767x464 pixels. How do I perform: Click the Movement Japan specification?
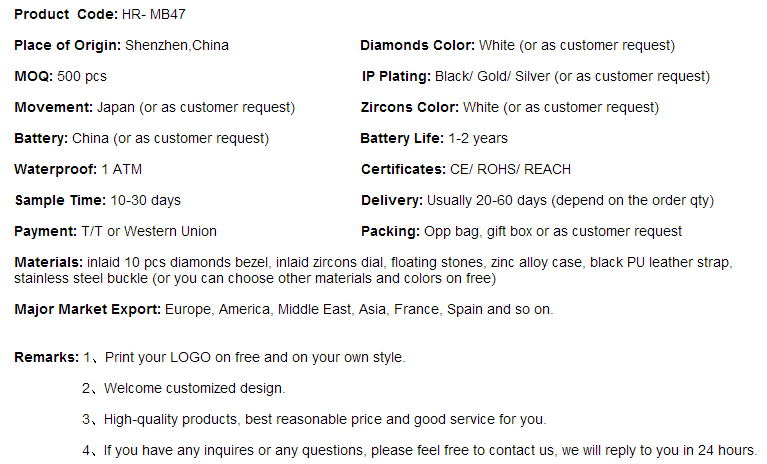pyautogui.click(x=155, y=108)
